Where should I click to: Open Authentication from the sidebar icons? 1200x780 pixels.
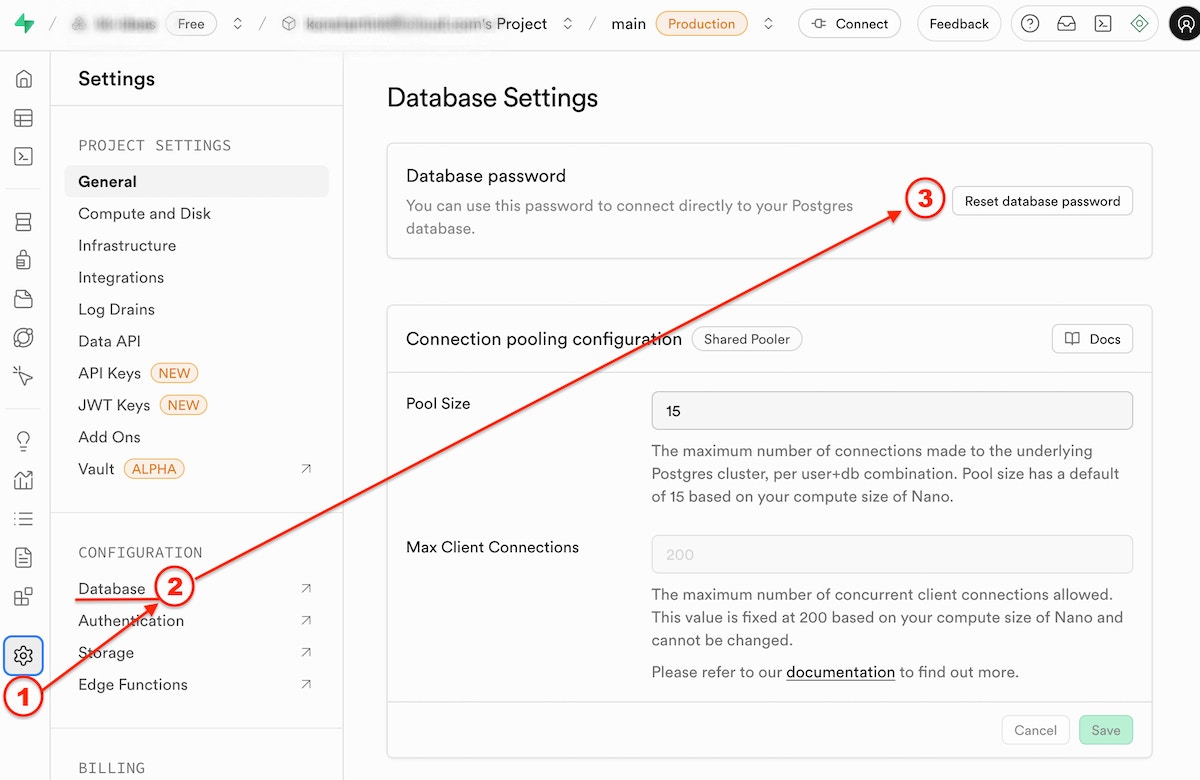(23, 258)
